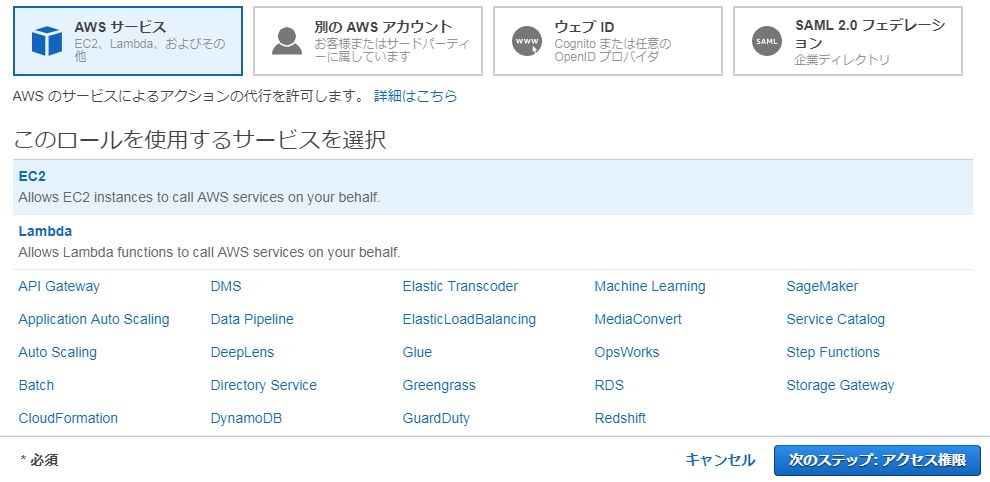Select DynamoDB service
990x482 pixels.
coord(246,418)
